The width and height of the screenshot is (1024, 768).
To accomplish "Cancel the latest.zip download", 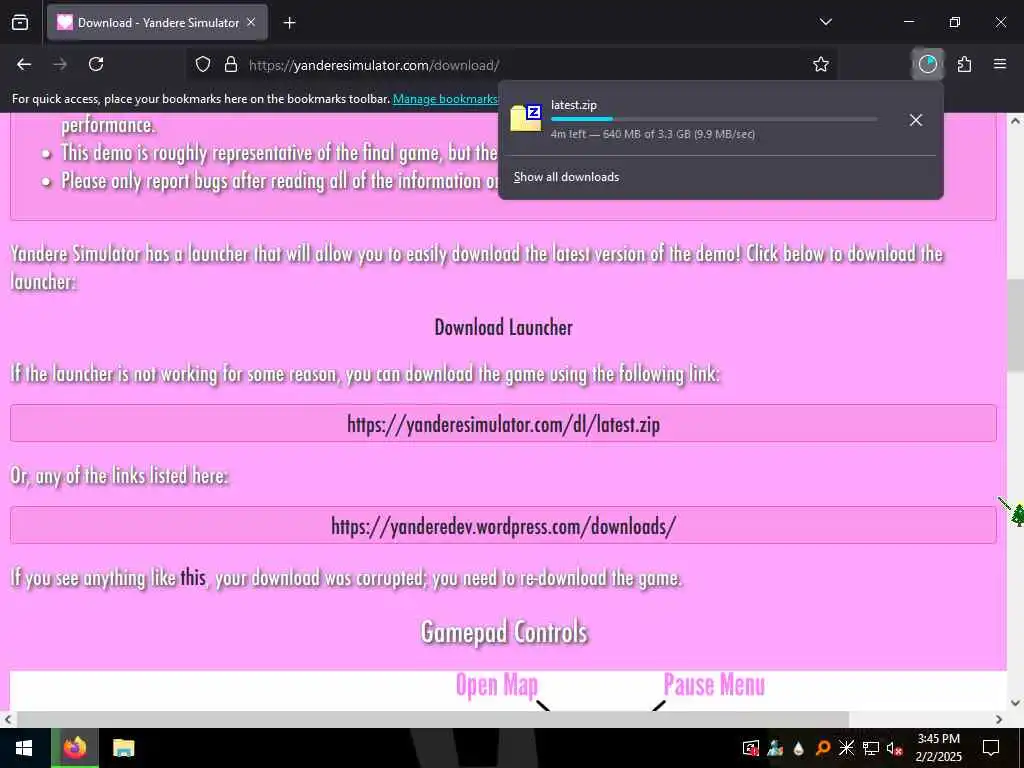I will click(916, 120).
